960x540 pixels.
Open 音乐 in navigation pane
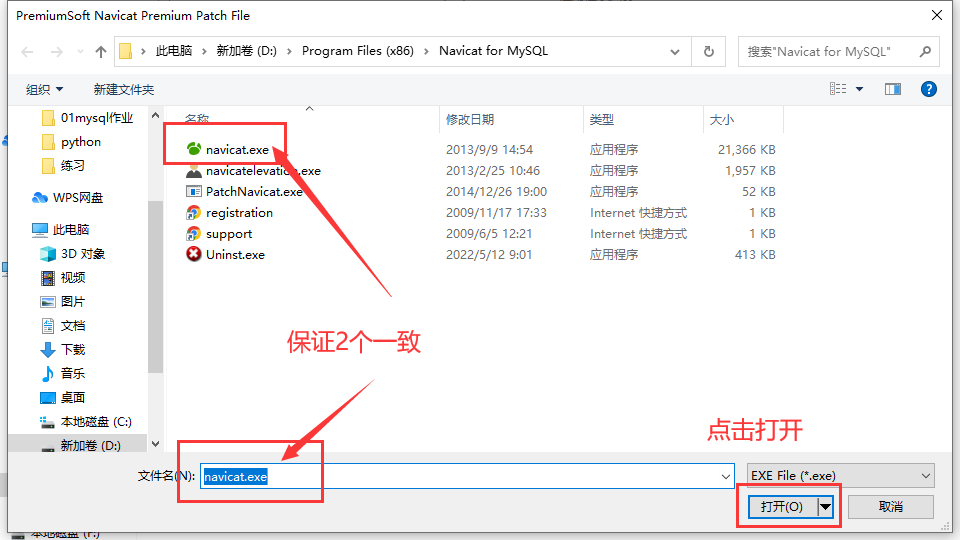coord(72,373)
